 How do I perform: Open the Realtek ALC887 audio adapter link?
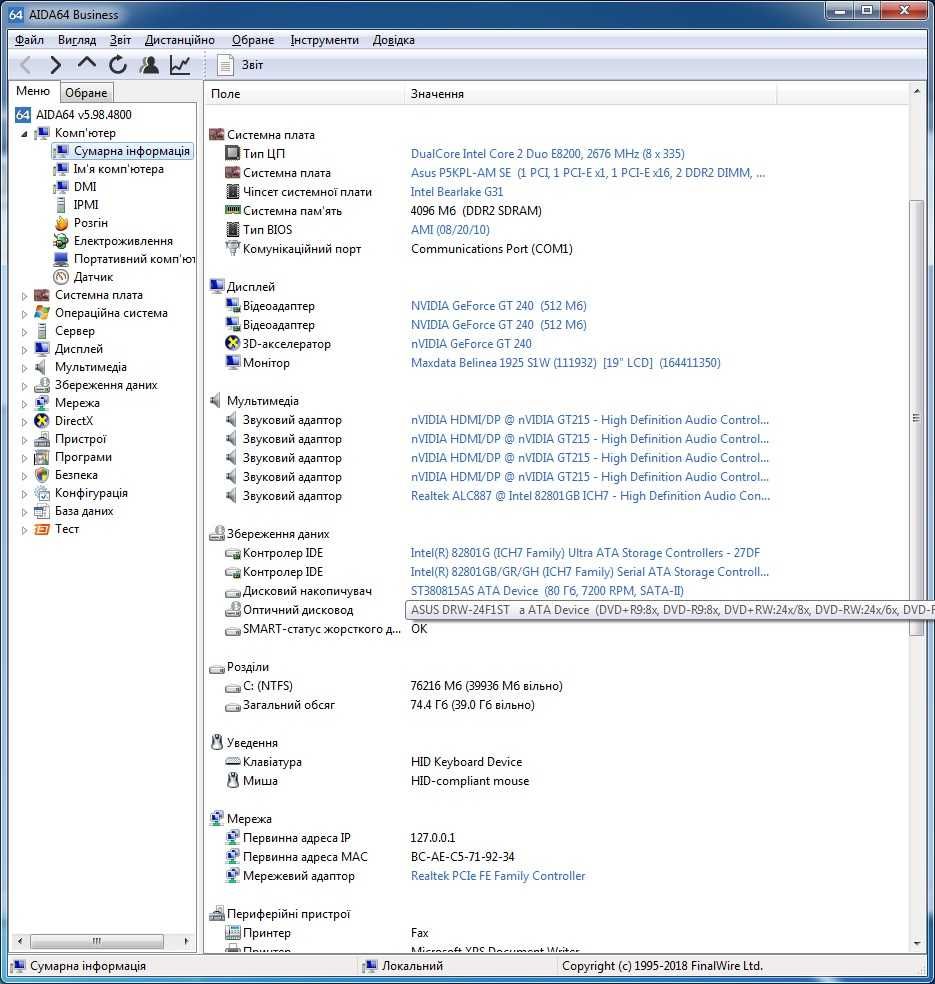pos(590,496)
